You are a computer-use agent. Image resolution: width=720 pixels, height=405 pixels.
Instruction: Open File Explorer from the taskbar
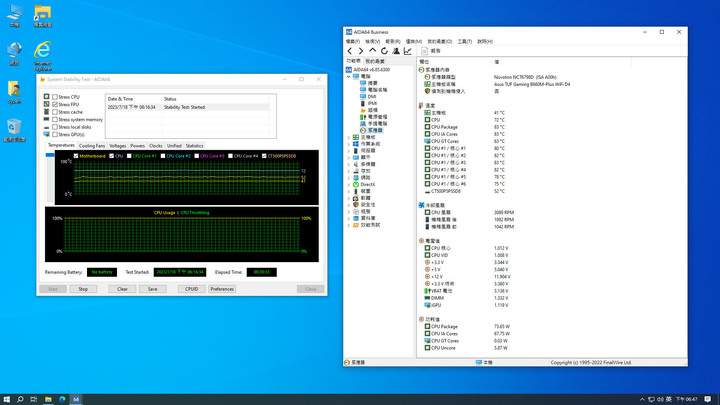coord(48,399)
